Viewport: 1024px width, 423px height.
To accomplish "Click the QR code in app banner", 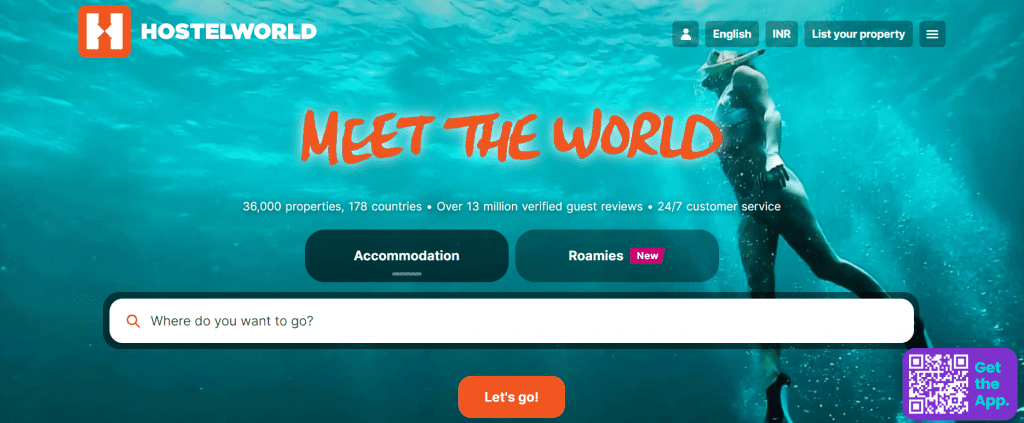I will [939, 384].
